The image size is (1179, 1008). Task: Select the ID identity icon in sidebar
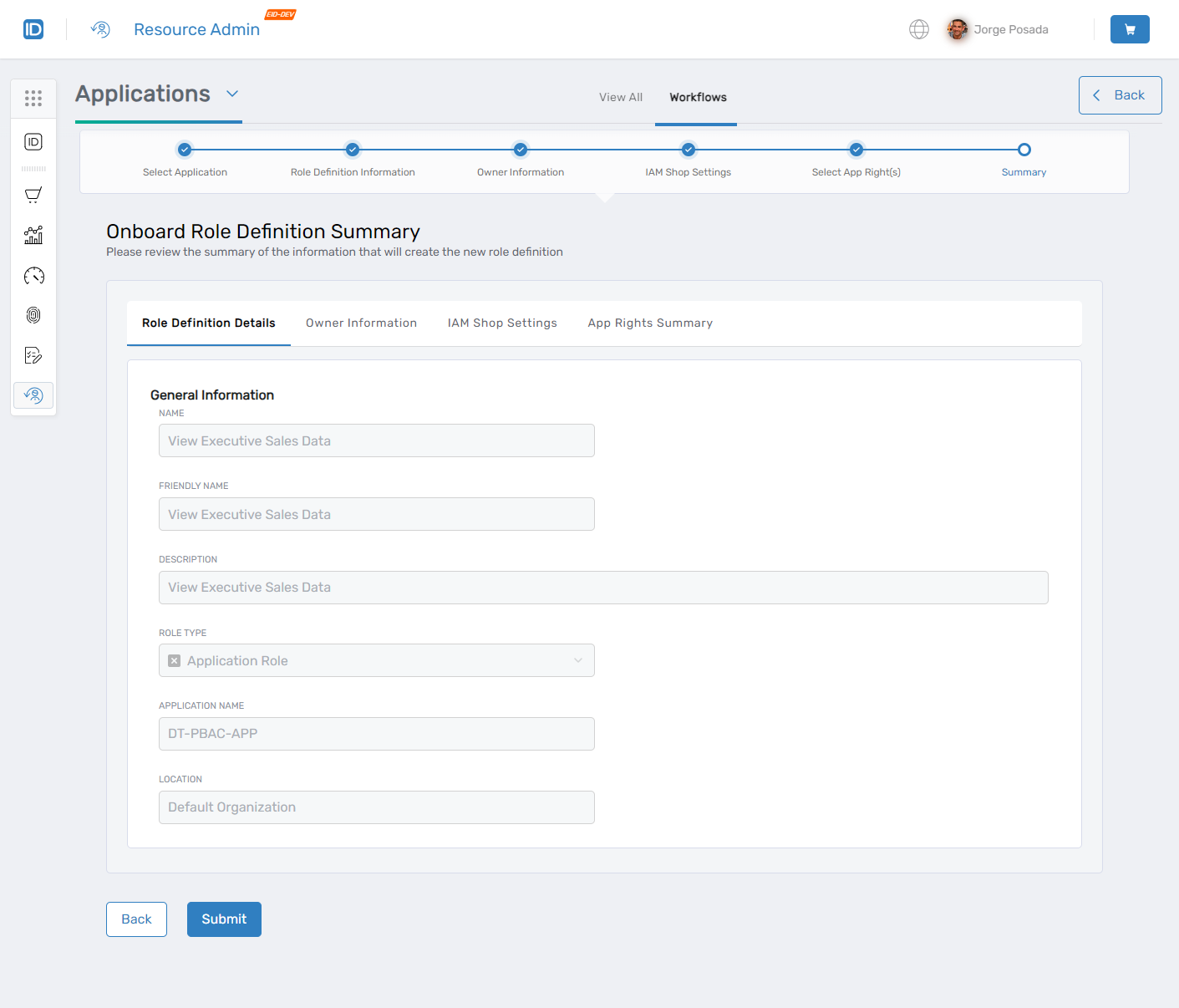33,142
